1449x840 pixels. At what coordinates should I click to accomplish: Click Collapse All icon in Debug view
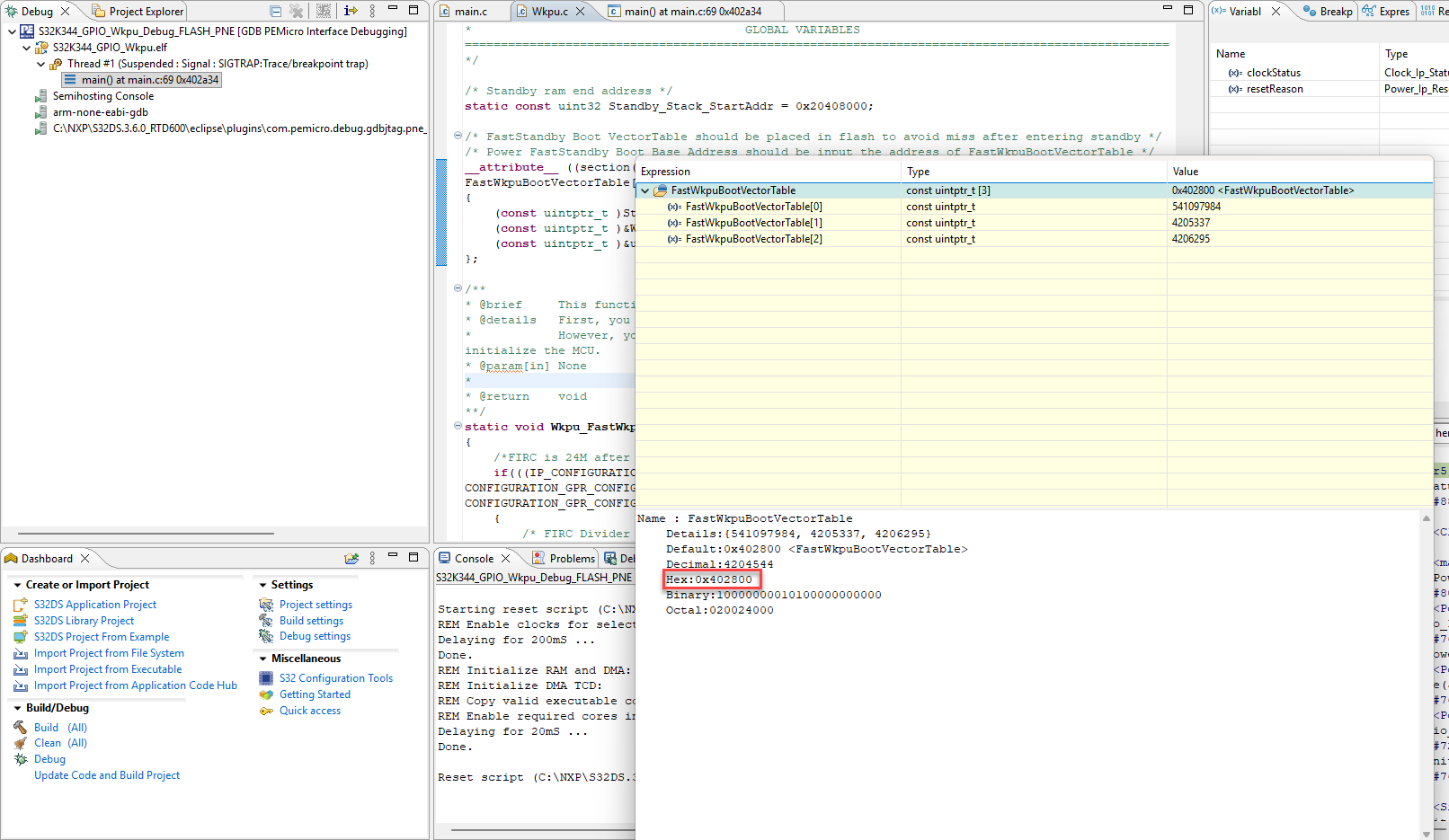point(276,11)
